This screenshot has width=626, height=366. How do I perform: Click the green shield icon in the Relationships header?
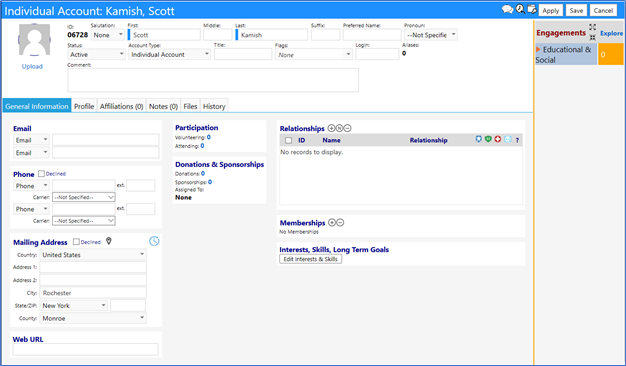tap(488, 139)
